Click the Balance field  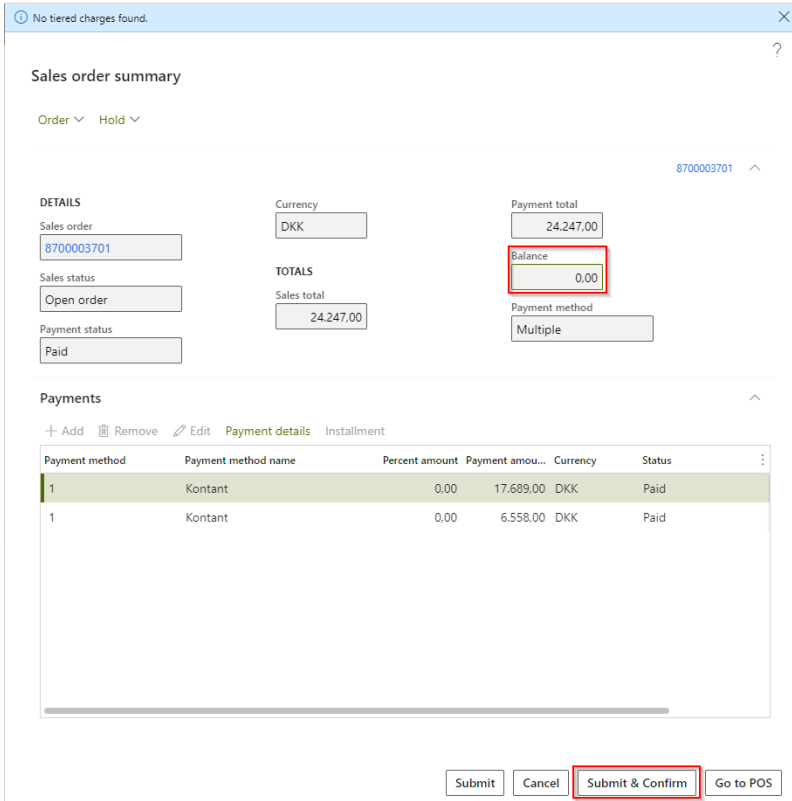click(557, 278)
